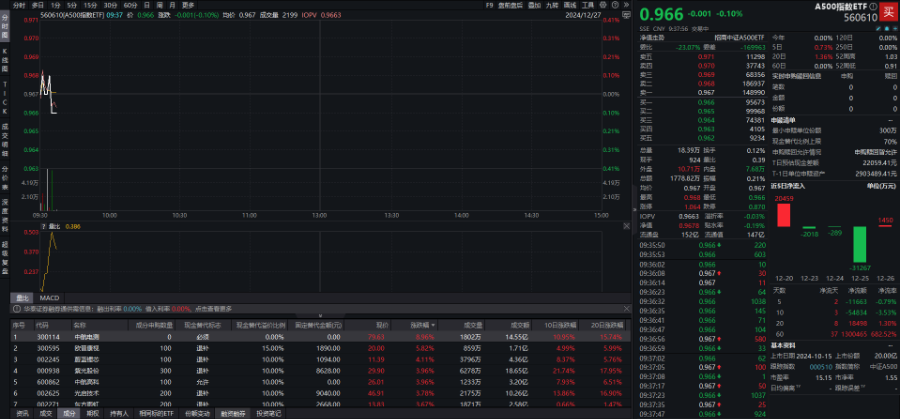Image resolution: width=900 pixels, height=419 pixels.
Task: Open the 申赎标的ETF bottom tab
Action: coord(154,412)
